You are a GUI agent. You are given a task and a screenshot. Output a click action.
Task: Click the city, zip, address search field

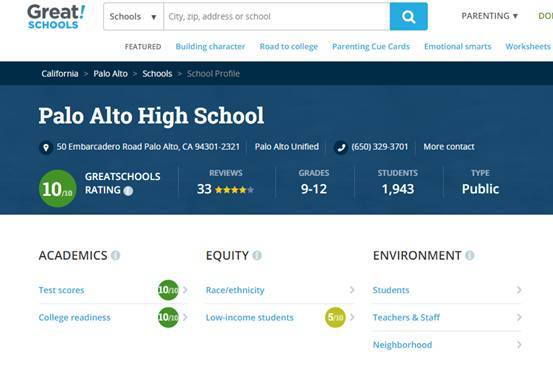(x=277, y=17)
